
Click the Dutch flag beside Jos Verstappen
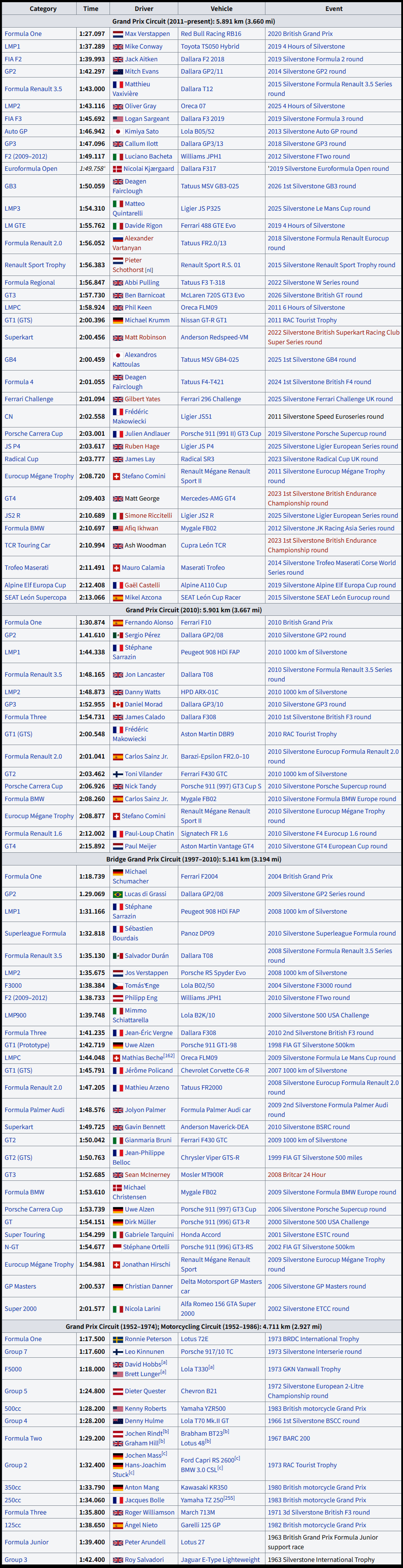coord(117,973)
